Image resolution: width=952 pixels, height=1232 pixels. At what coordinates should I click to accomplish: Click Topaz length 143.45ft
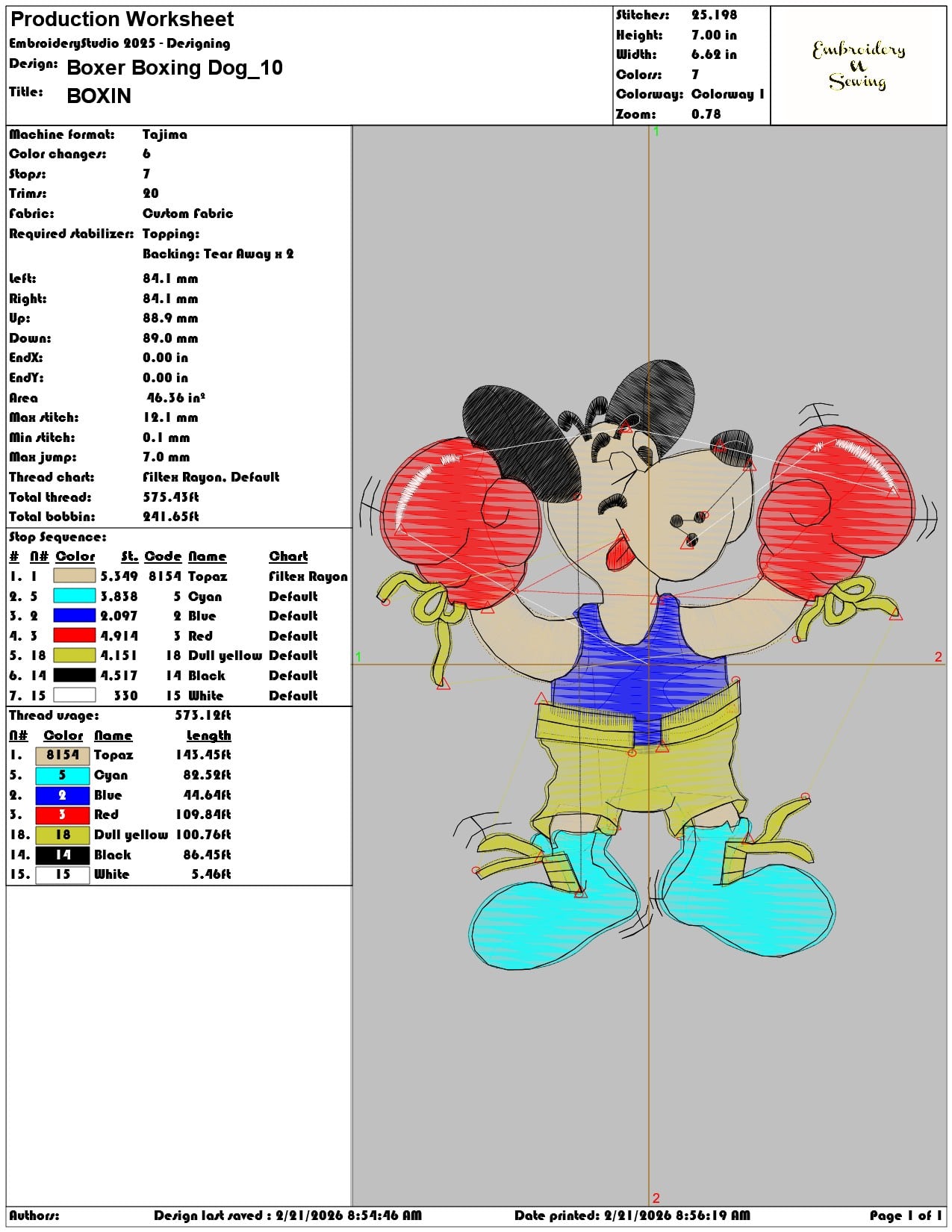203,755
